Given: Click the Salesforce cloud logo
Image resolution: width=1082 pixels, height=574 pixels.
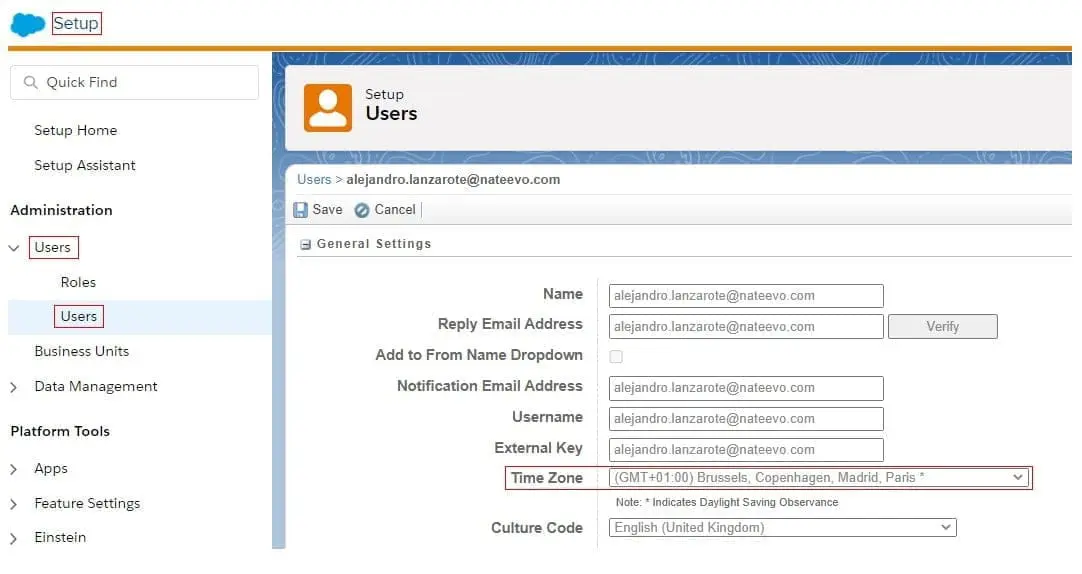Looking at the screenshot, I should pyautogui.click(x=28, y=24).
